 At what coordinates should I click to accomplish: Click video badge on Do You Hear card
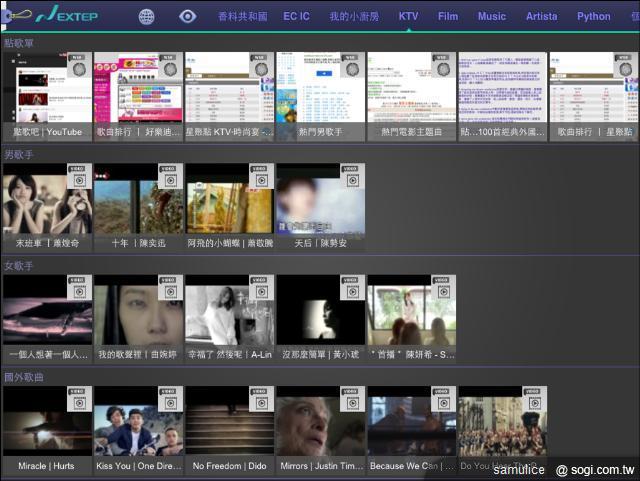click(x=534, y=399)
